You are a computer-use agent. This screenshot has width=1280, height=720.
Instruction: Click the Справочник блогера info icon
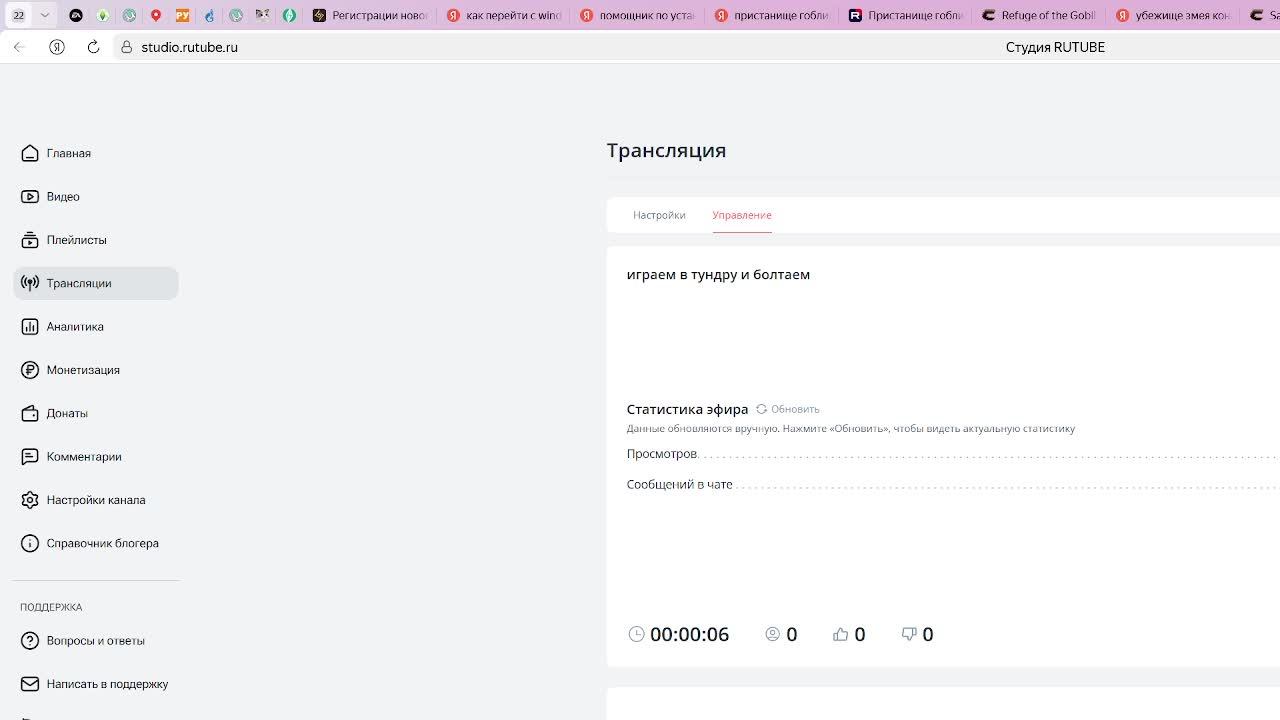pyautogui.click(x=30, y=543)
